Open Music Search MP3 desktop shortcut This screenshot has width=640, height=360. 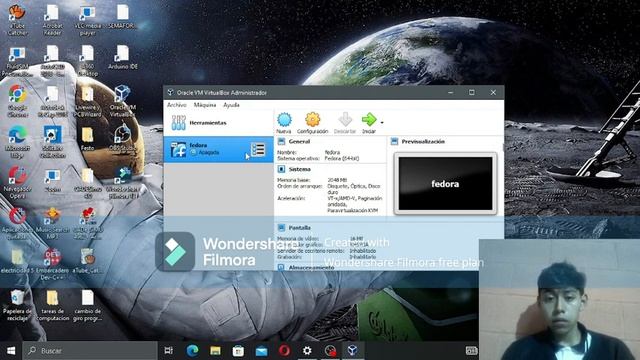pyautogui.click(x=52, y=223)
